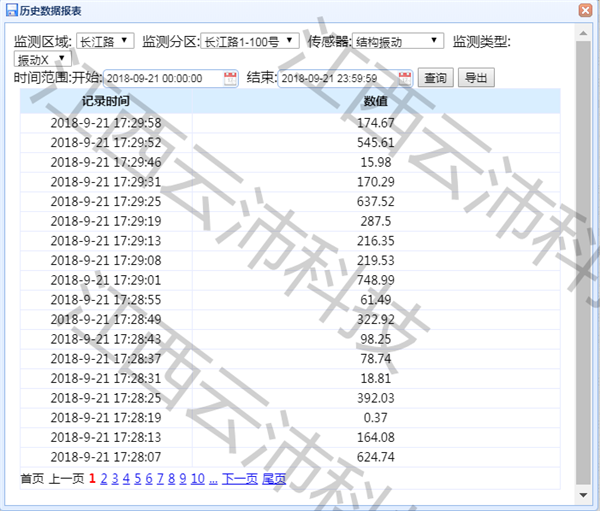Click the value 18.81
This screenshot has height=511, width=600.
(x=376, y=379)
